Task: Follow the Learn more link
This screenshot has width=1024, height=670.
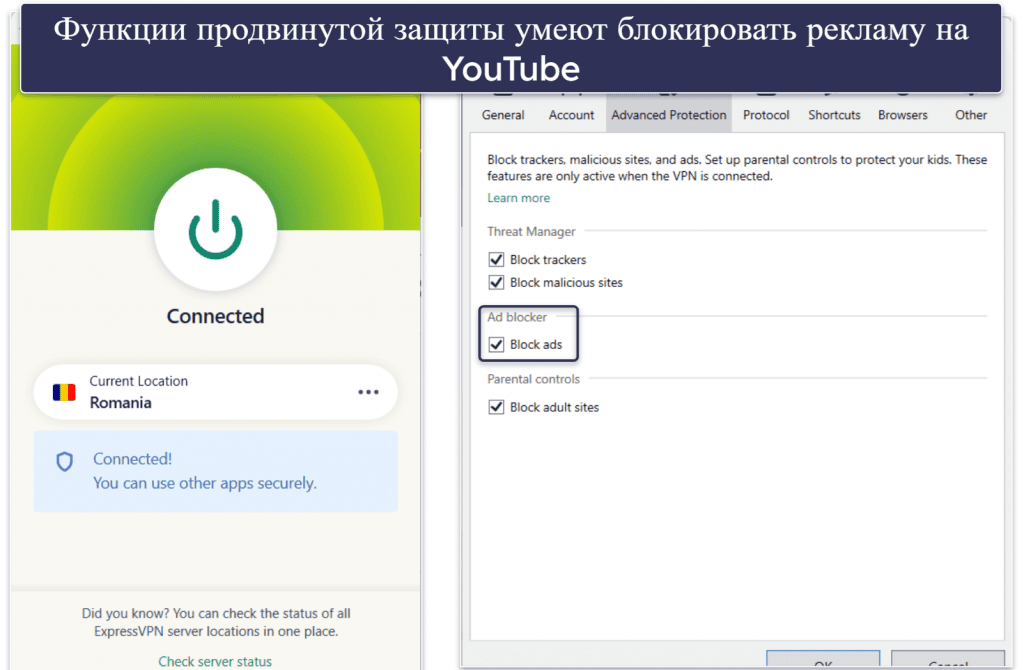Action: coord(519,198)
